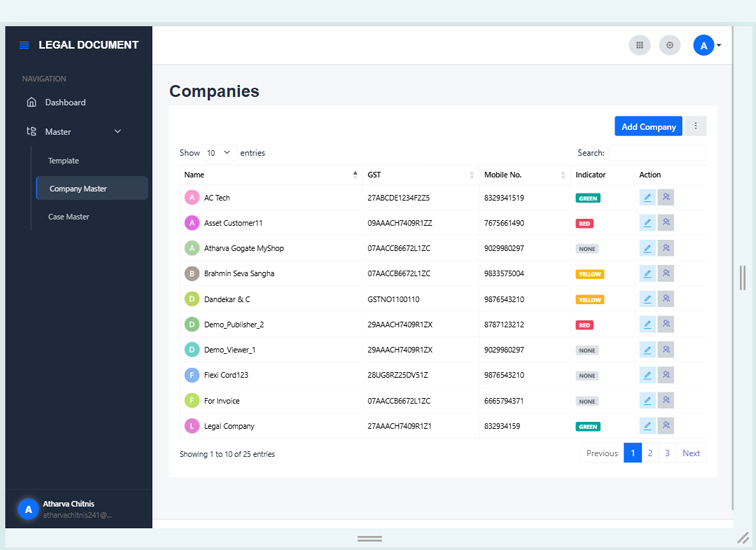Click the edit pencil icon for AC Tech

click(x=647, y=198)
